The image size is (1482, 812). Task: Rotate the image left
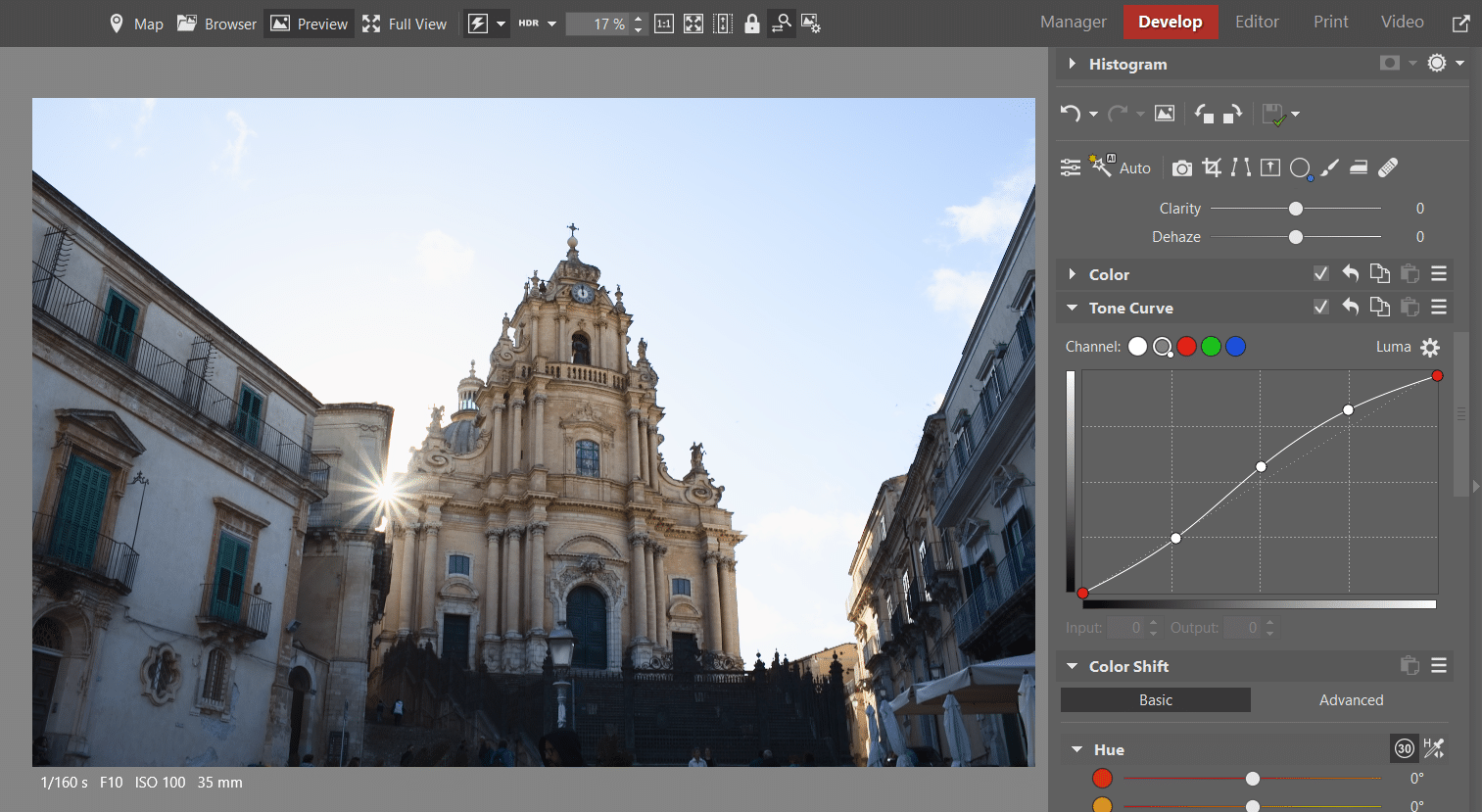1205,114
